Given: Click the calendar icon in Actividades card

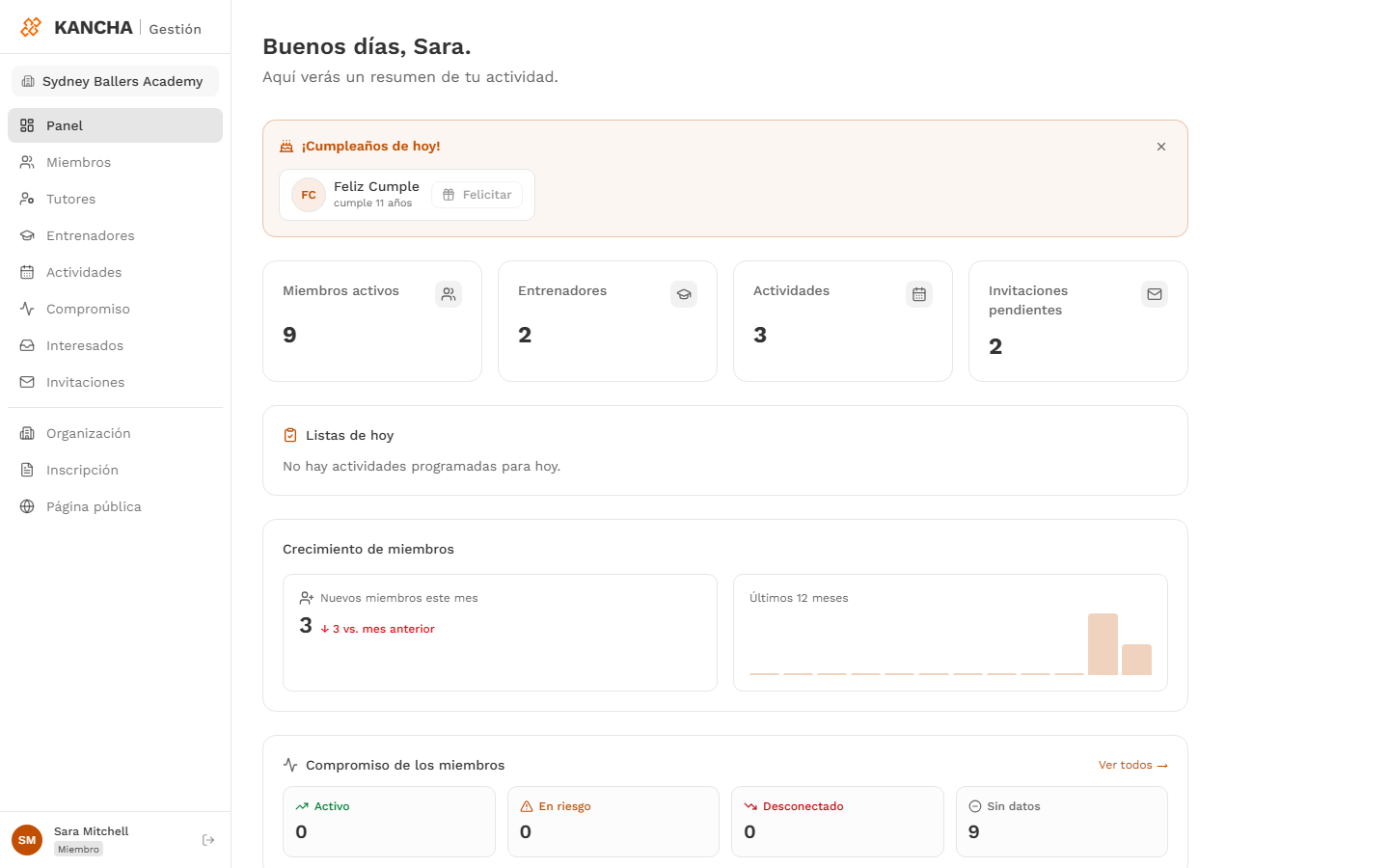Looking at the screenshot, I should point(919,294).
